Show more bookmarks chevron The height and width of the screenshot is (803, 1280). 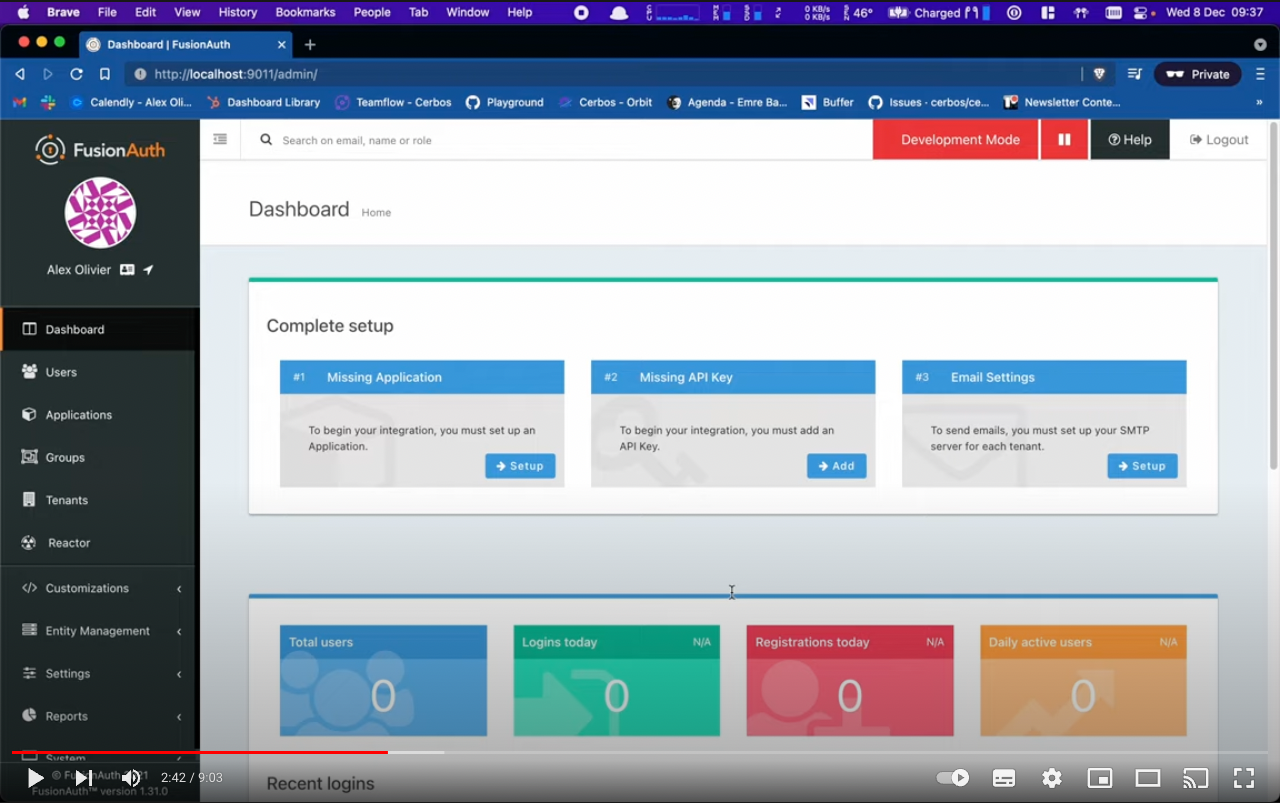click(x=1260, y=102)
